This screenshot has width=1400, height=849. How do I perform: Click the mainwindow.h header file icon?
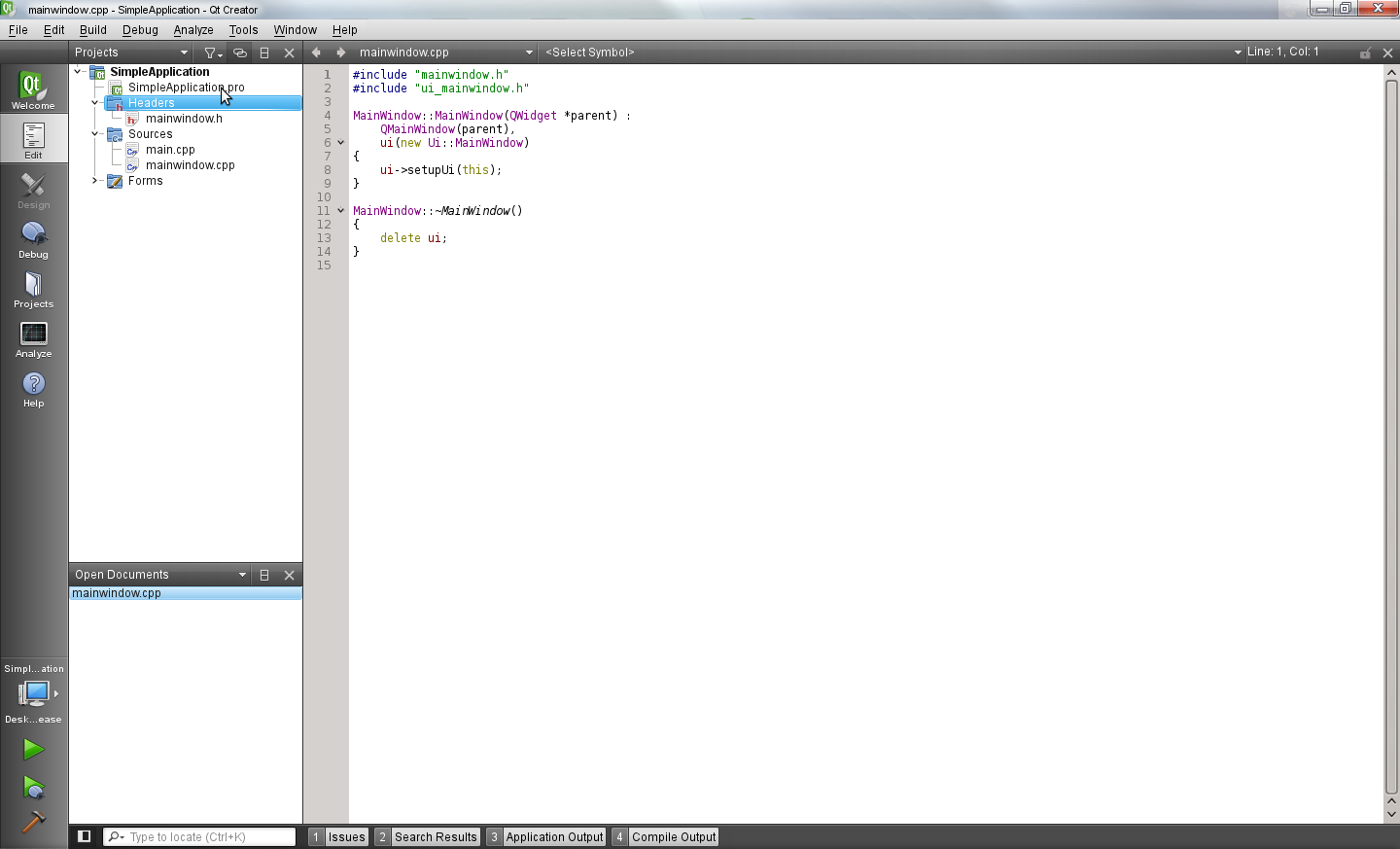[133, 119]
